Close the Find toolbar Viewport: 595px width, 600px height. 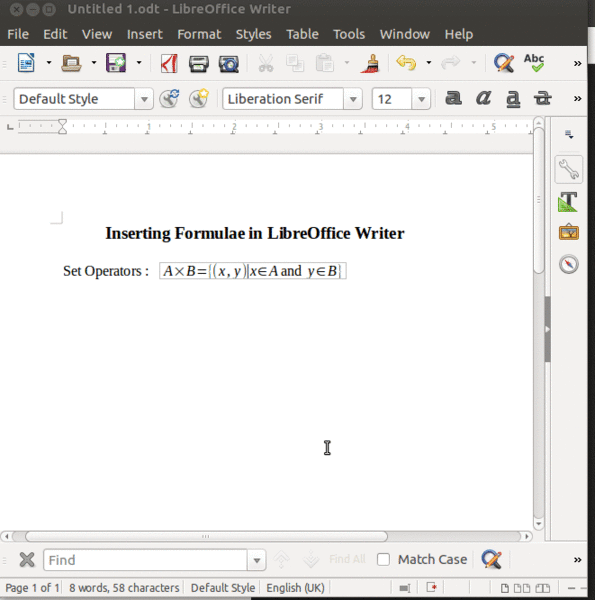27,560
